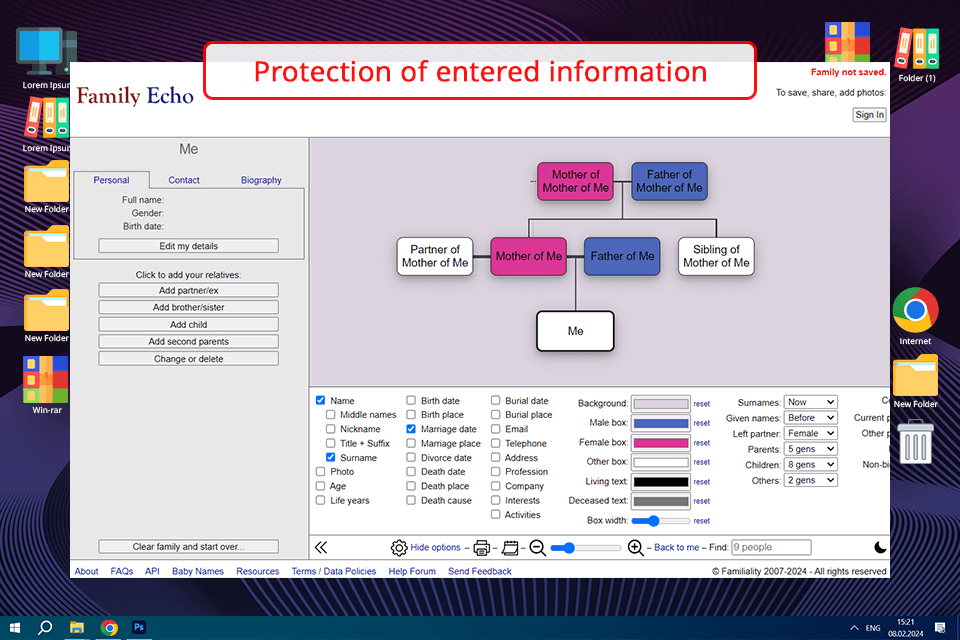Image resolution: width=960 pixels, height=640 pixels.
Task: Click the printer icon
Action: tap(482, 548)
